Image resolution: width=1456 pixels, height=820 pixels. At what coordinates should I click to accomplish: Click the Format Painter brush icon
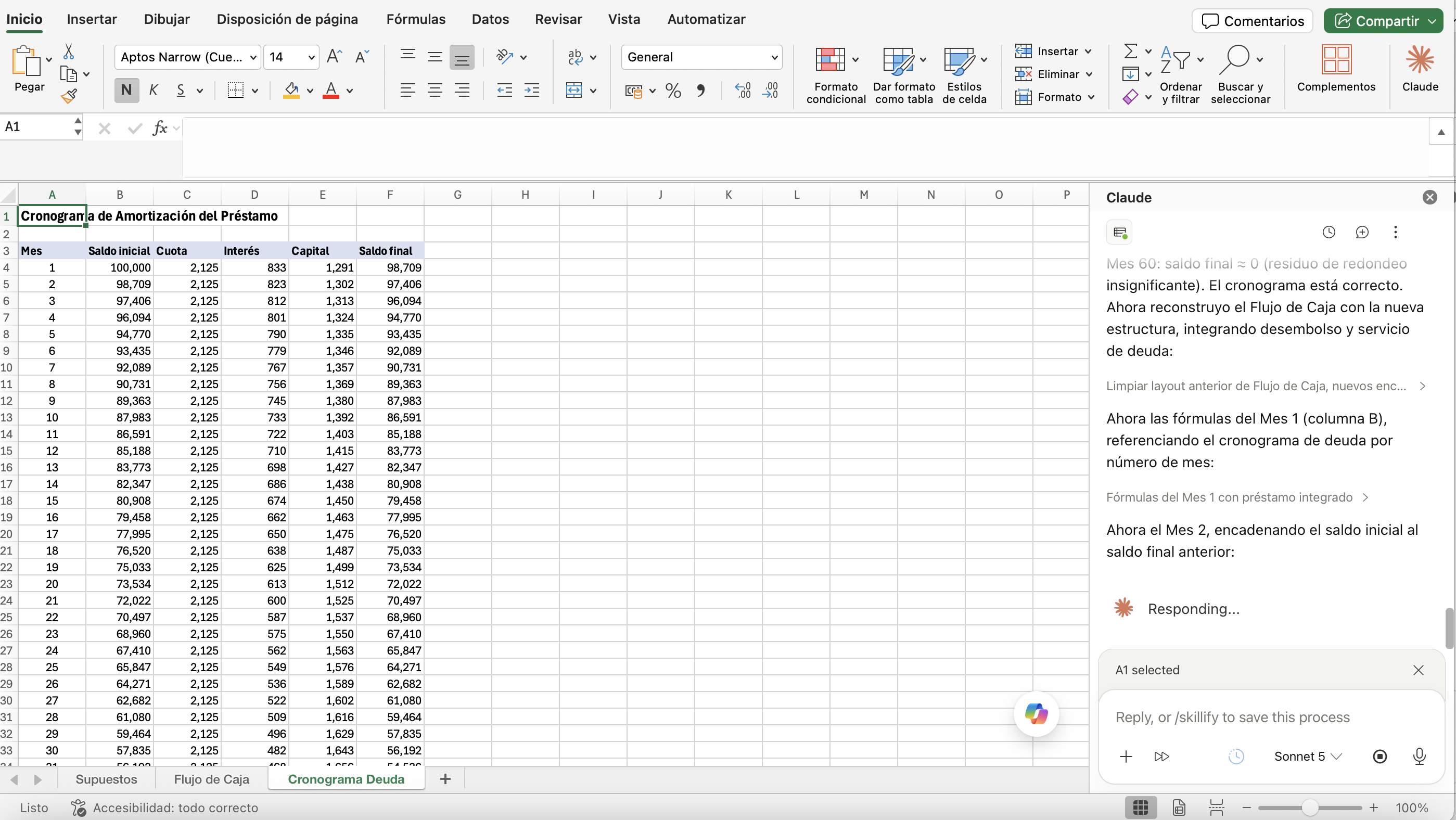pyautogui.click(x=68, y=97)
